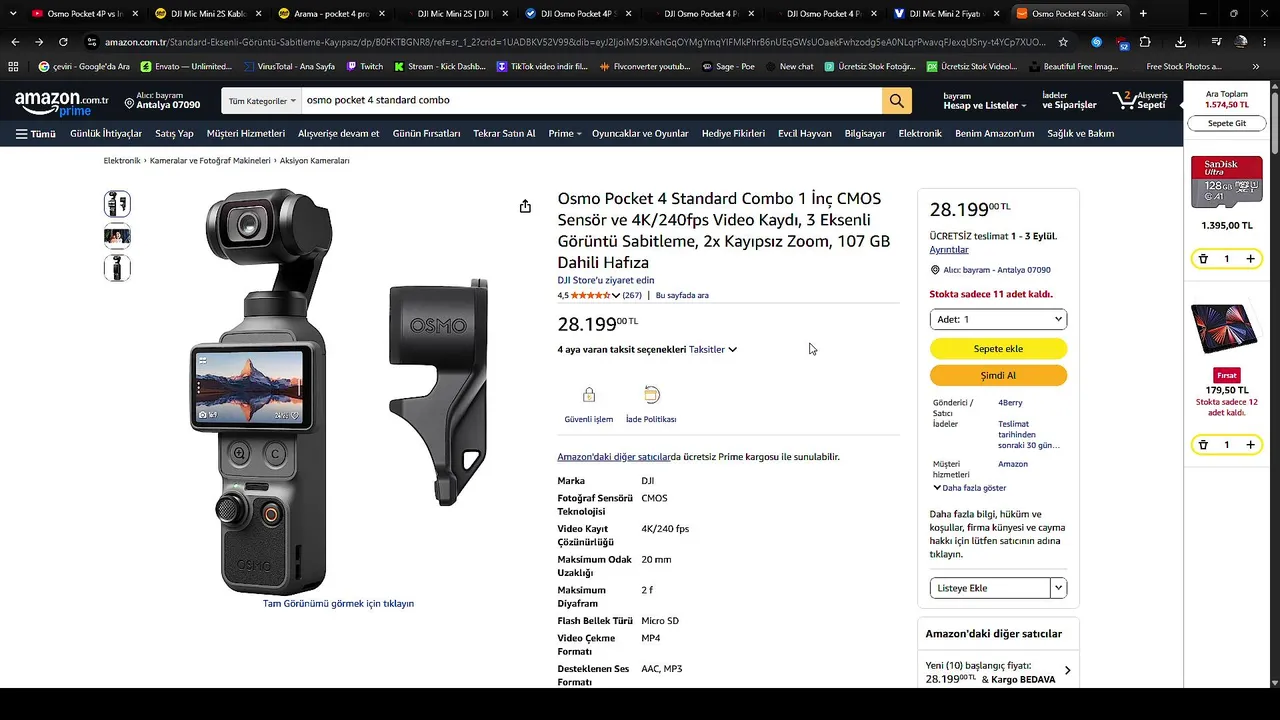Image resolution: width=1280 pixels, height=720 pixels.
Task: Select the second product thumbnail
Action: (117, 236)
